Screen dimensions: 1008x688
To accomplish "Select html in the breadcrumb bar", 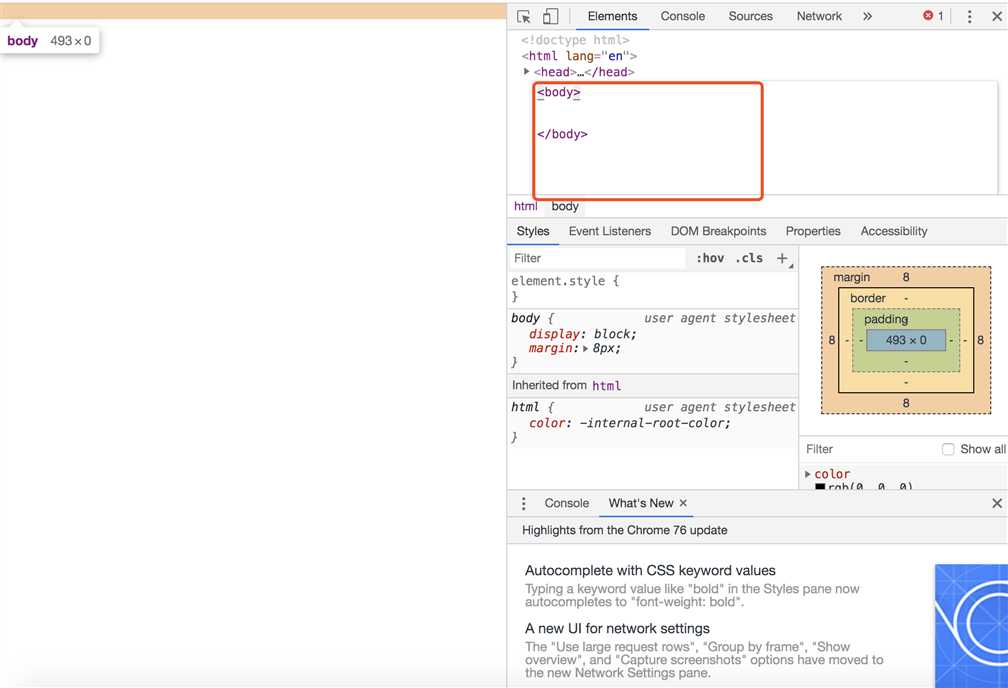I will coord(525,206).
